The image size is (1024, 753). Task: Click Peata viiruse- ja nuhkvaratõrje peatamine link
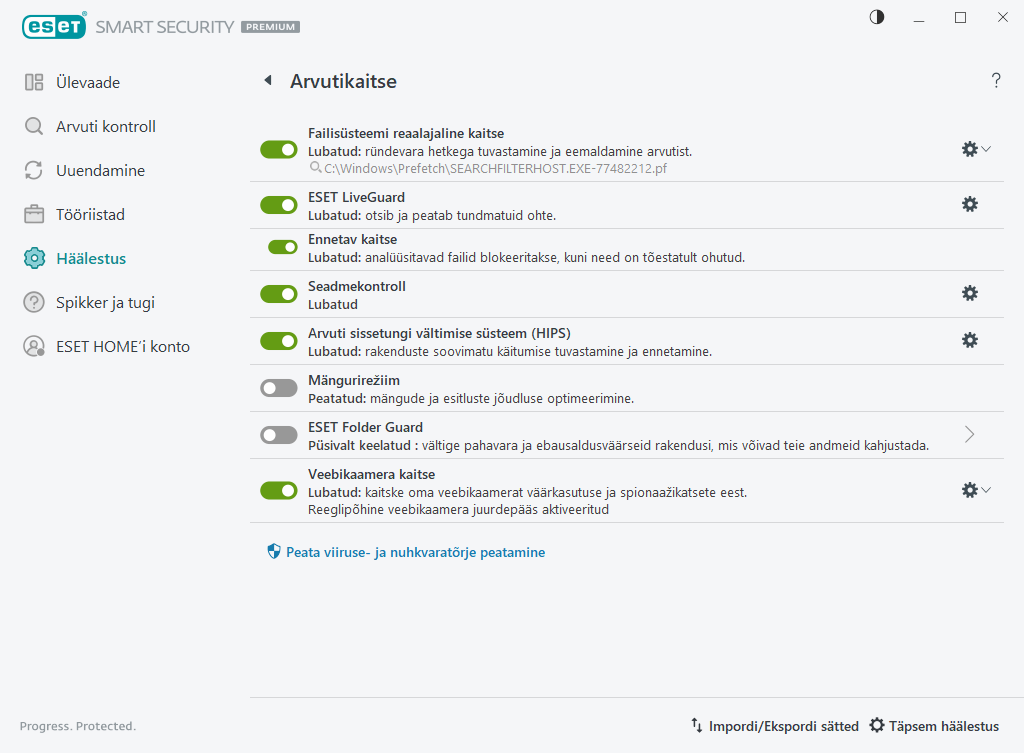415,552
